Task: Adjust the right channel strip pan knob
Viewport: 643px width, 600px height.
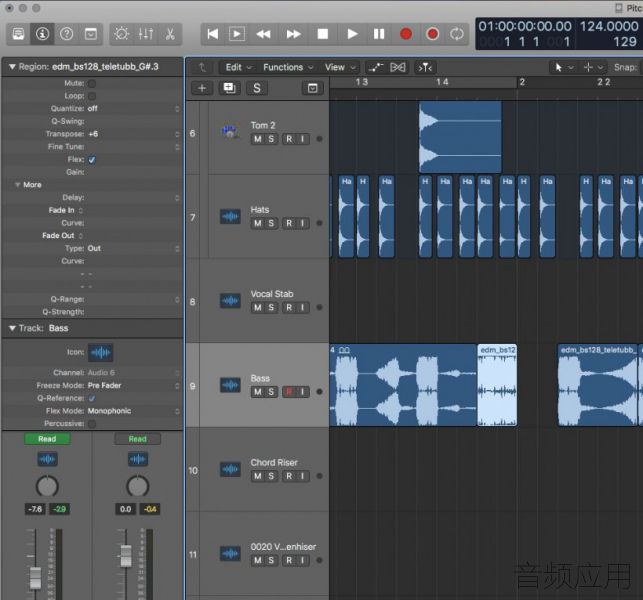Action: (137, 486)
